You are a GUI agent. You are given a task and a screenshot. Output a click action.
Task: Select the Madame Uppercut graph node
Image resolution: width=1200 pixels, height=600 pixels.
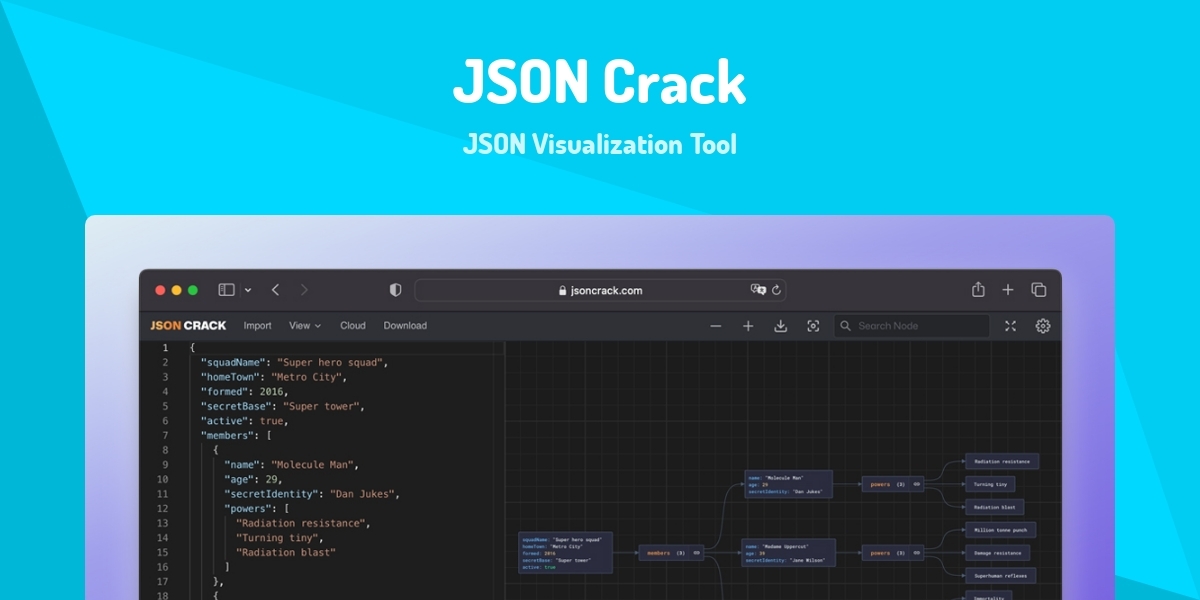click(x=788, y=553)
